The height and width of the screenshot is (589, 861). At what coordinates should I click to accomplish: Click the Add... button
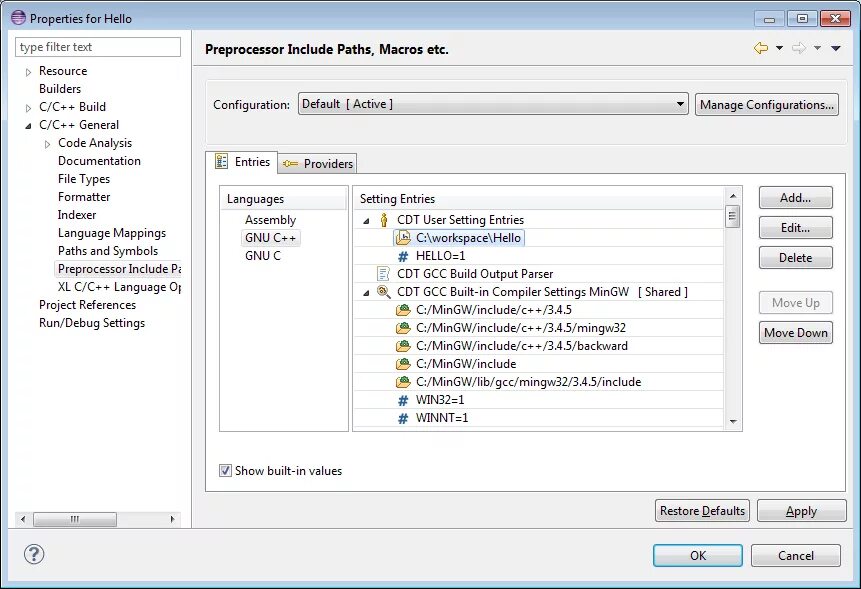(x=796, y=198)
